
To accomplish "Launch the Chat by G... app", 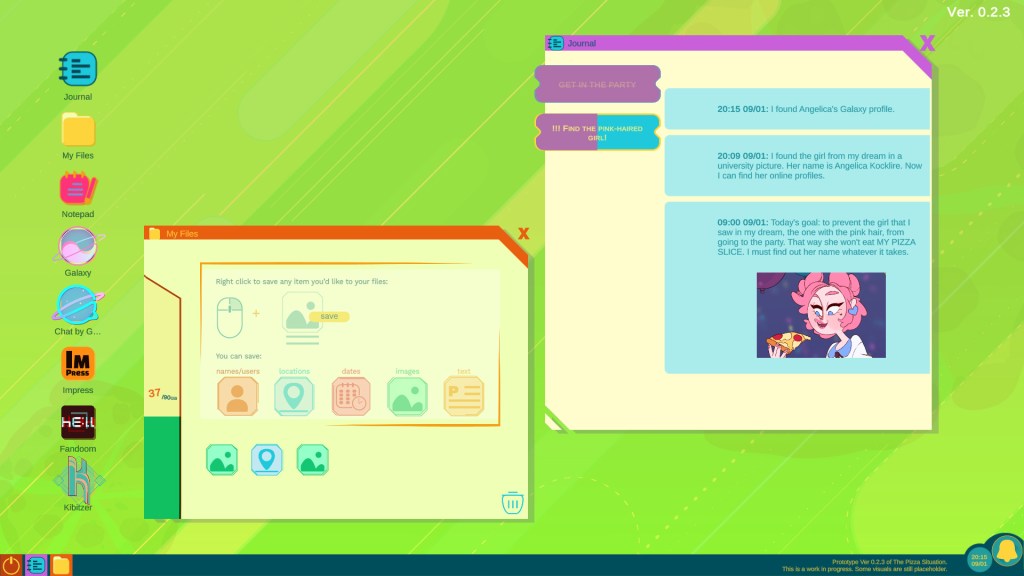I will coord(78,305).
